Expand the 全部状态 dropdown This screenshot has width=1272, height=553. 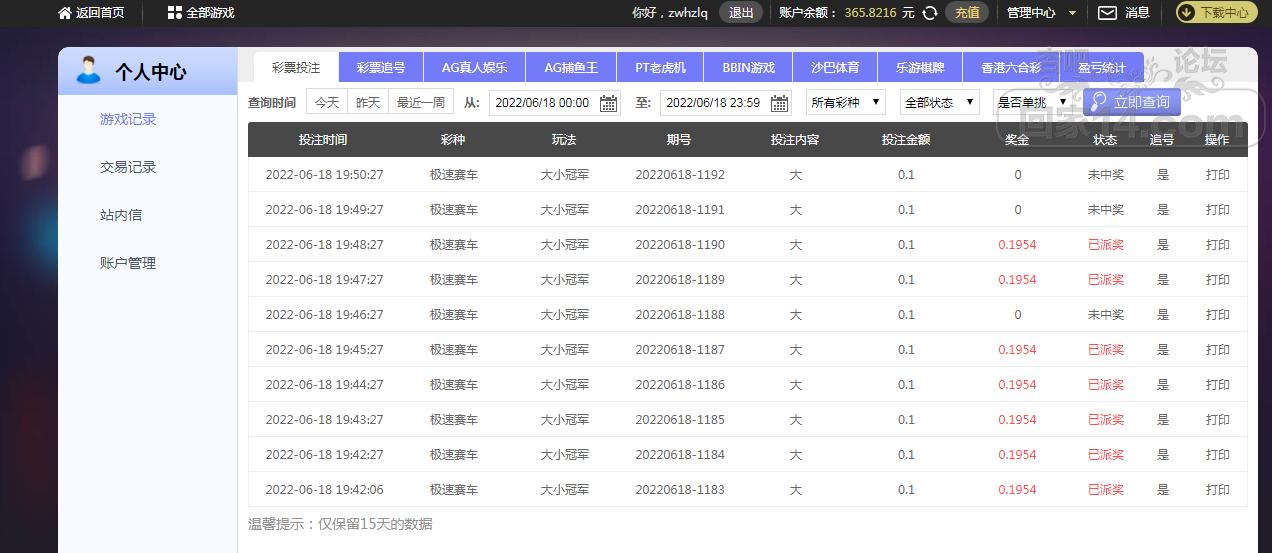[x=940, y=102]
